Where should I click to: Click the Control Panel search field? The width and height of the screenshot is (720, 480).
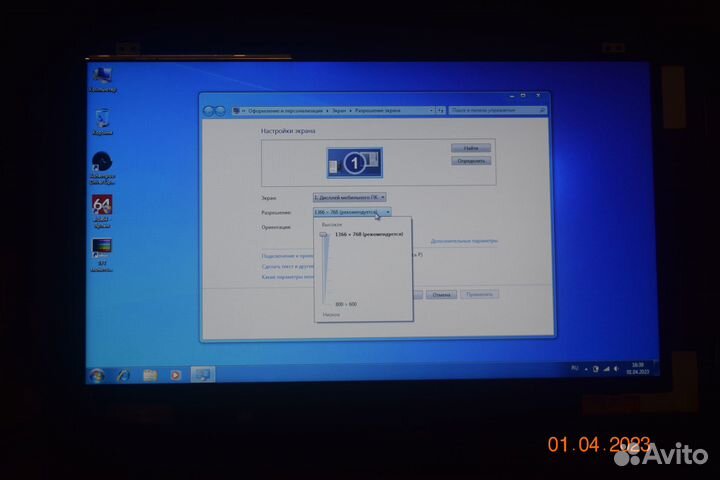pyautogui.click(x=496, y=110)
